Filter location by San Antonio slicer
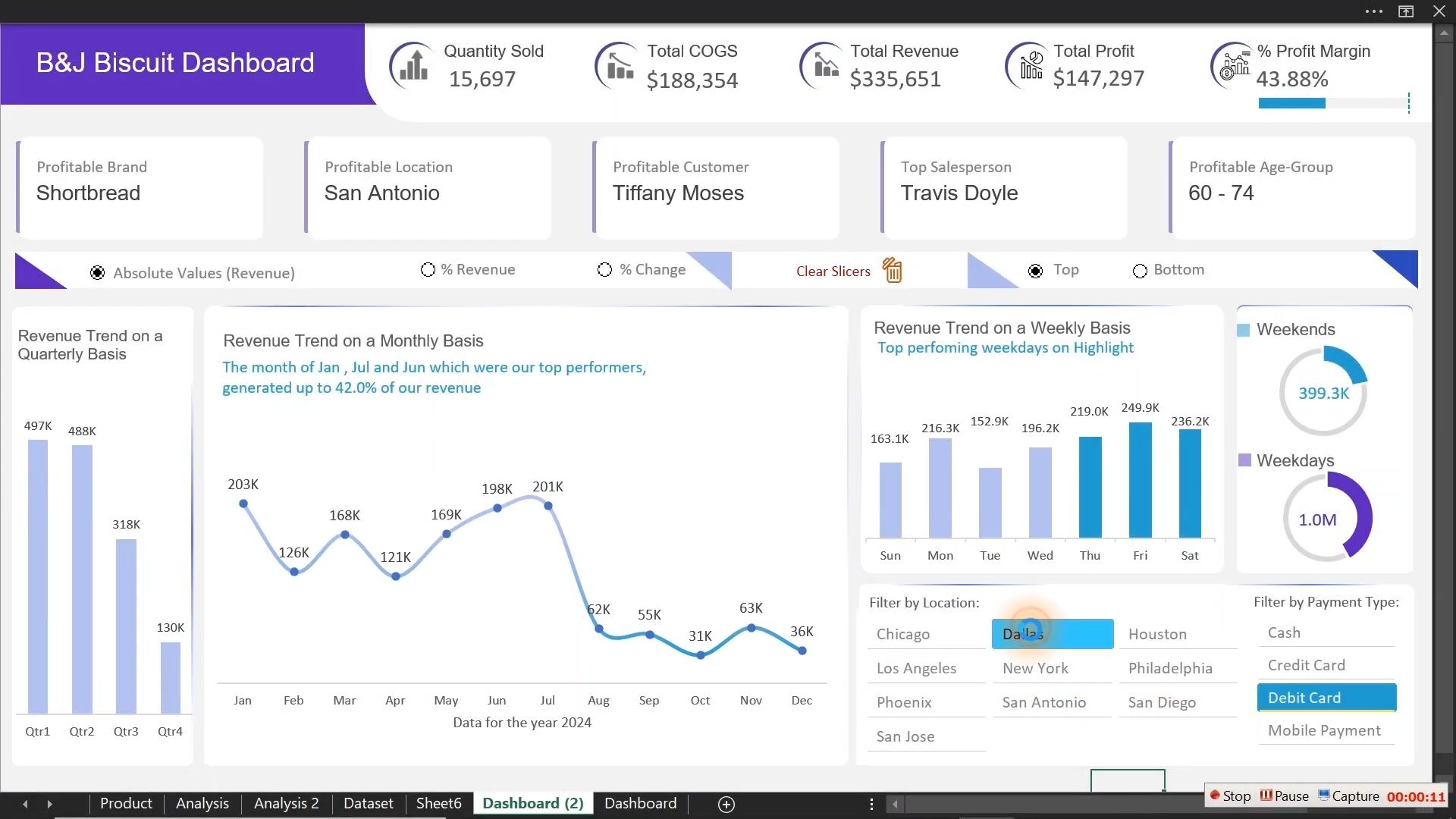Image resolution: width=1456 pixels, height=819 pixels. click(1053, 702)
